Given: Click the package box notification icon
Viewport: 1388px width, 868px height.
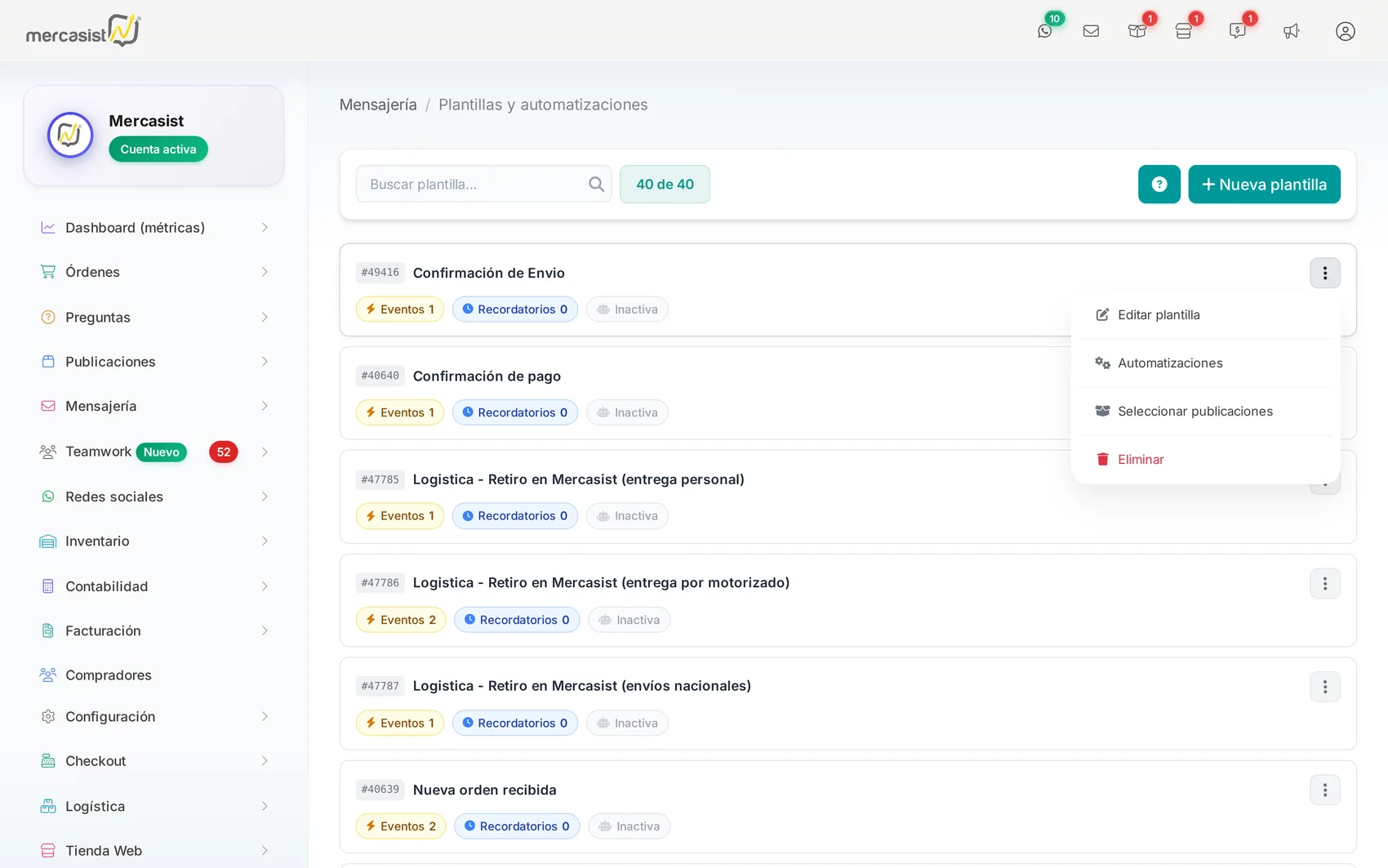Looking at the screenshot, I should [1137, 31].
